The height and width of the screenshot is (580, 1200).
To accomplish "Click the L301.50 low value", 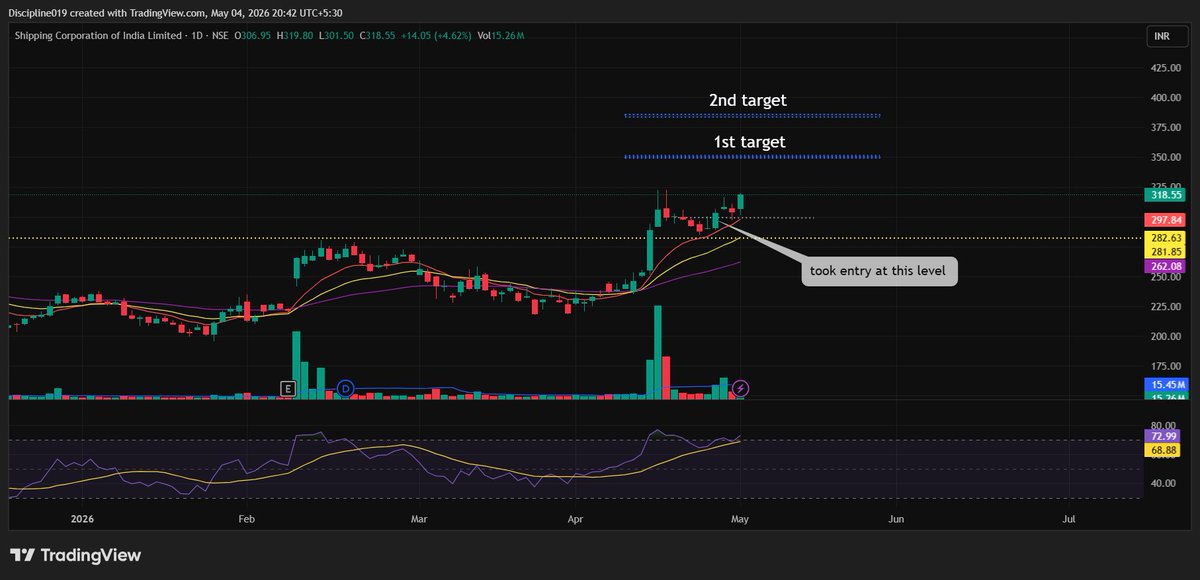I will coord(334,36).
